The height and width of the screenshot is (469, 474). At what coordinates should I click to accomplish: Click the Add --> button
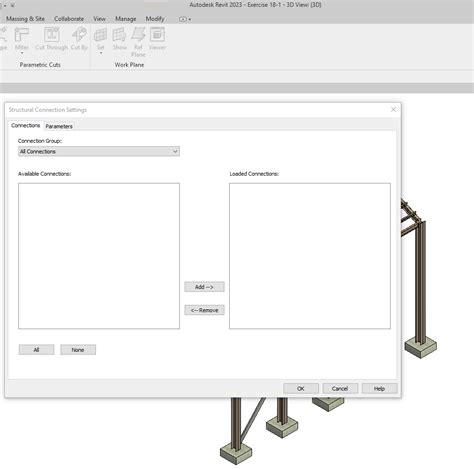[x=204, y=287]
